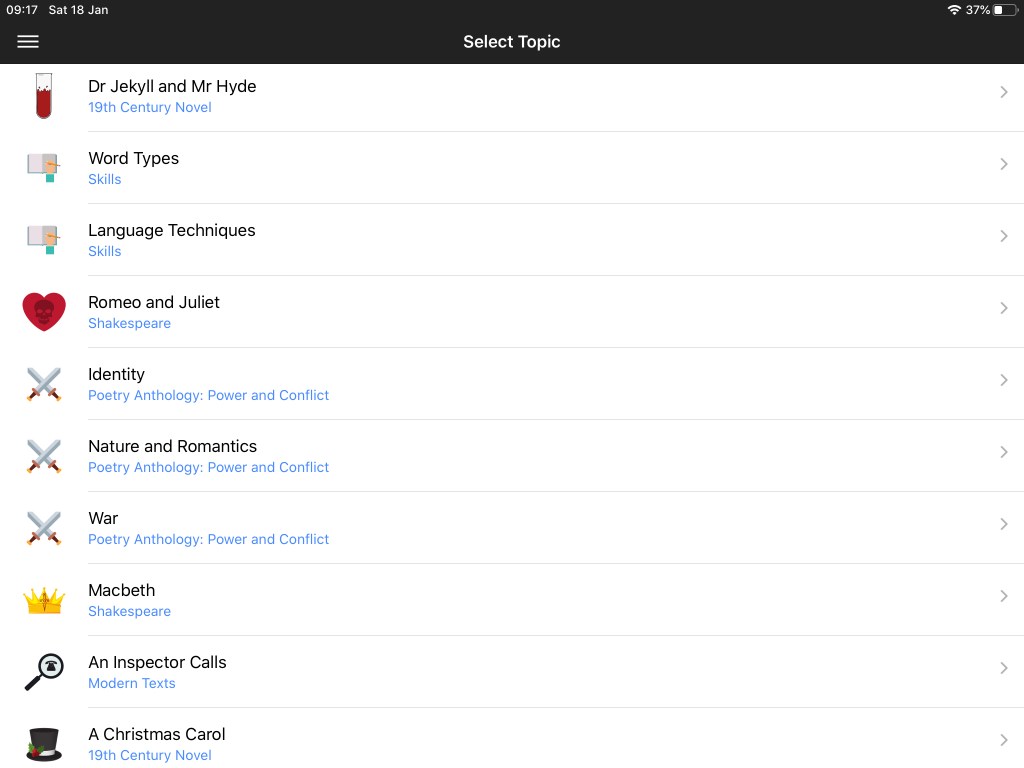Select the Romeo and Juliet topic

[x=154, y=302]
